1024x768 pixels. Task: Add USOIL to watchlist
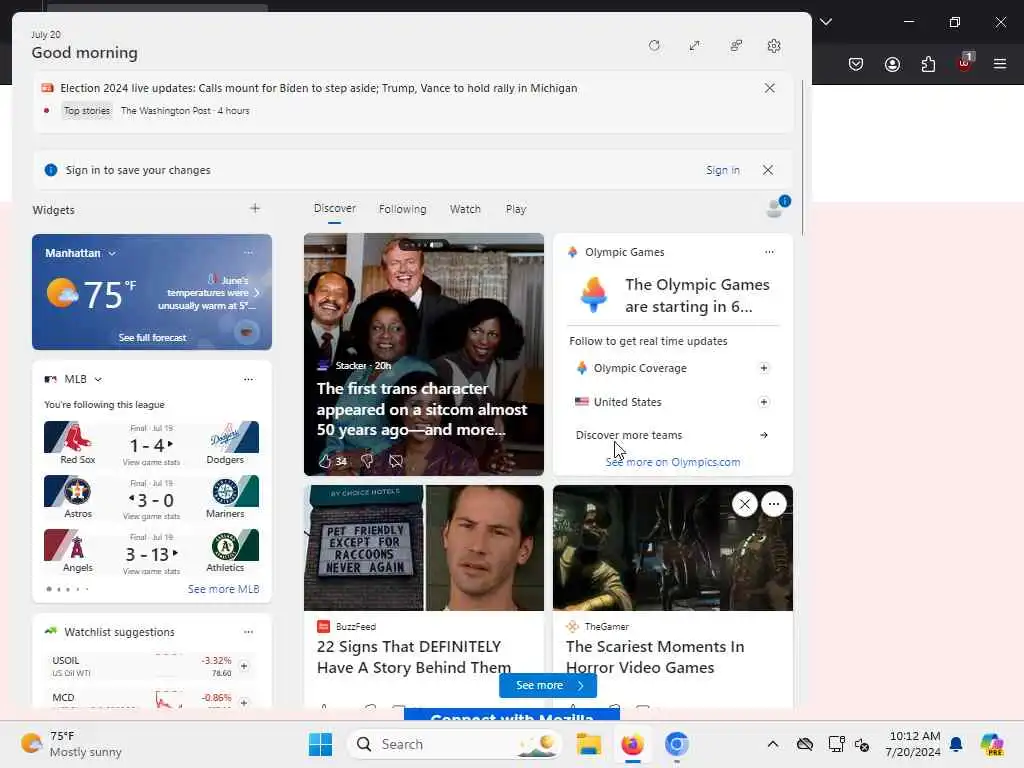tap(244, 666)
